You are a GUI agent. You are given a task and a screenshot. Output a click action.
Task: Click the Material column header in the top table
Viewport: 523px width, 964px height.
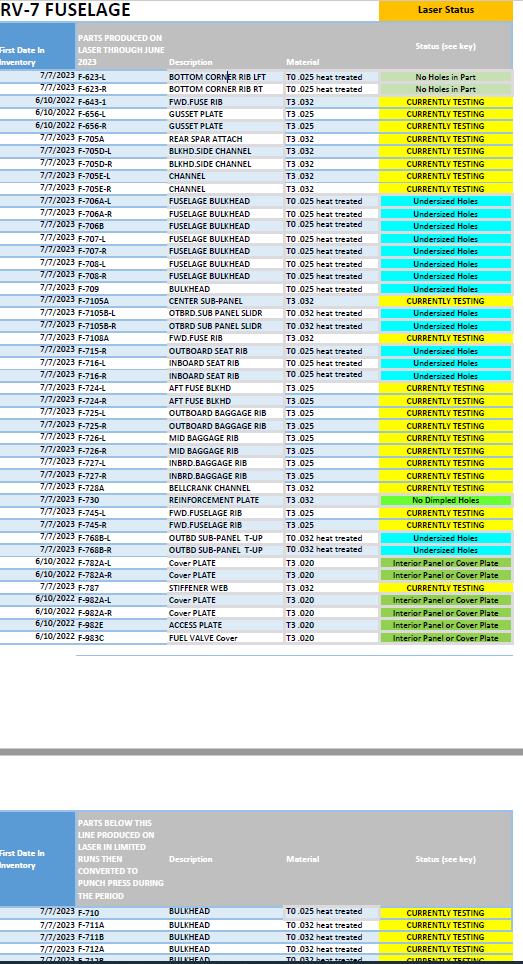tap(302, 62)
